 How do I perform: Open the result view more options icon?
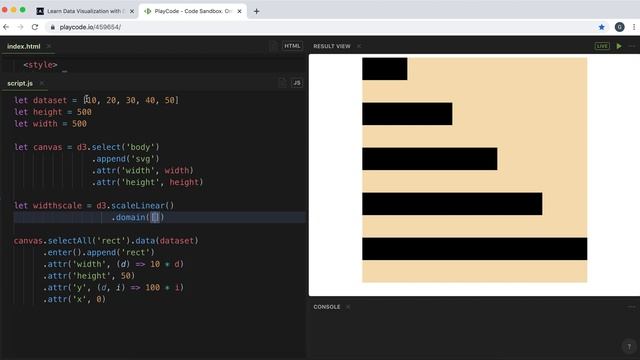[x=632, y=46]
